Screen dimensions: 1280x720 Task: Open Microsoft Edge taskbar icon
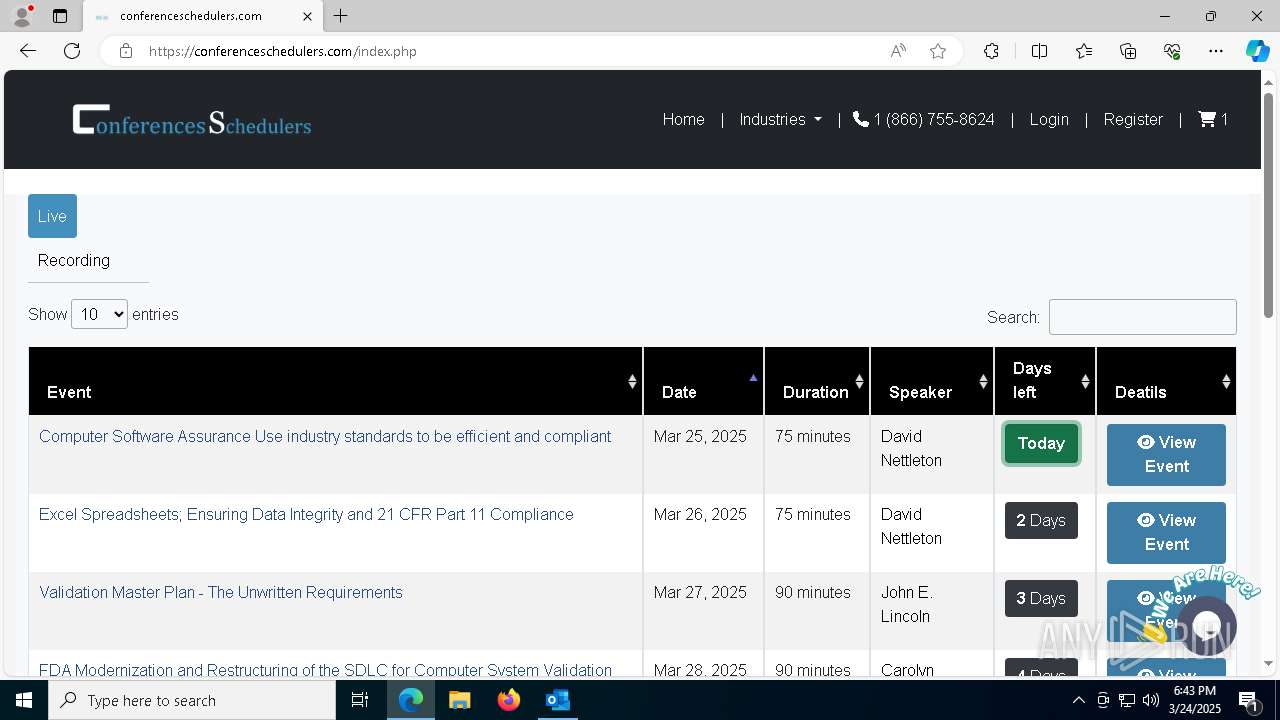click(x=411, y=700)
